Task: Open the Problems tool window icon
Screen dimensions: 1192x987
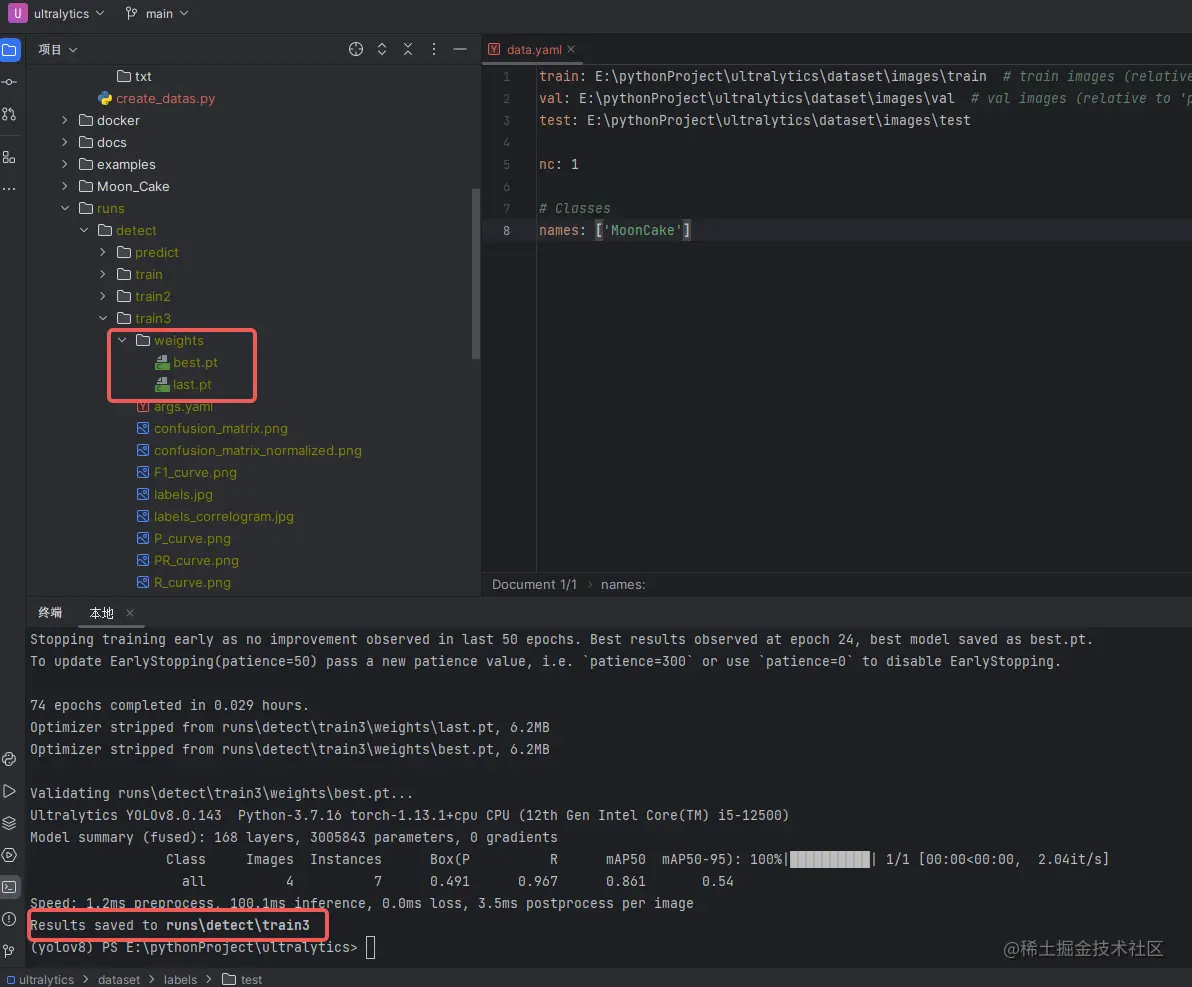Action: (x=9, y=919)
